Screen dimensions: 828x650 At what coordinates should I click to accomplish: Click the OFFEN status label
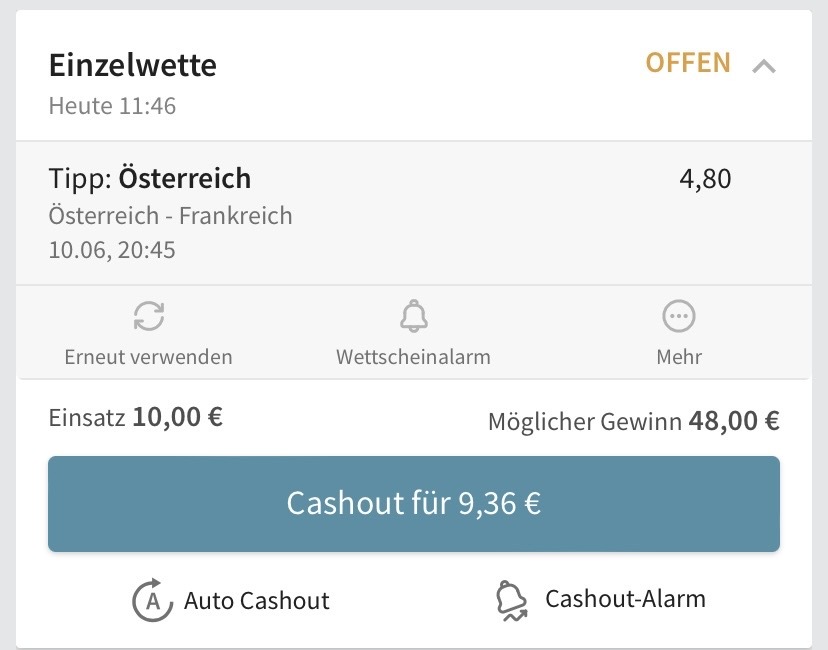(688, 63)
